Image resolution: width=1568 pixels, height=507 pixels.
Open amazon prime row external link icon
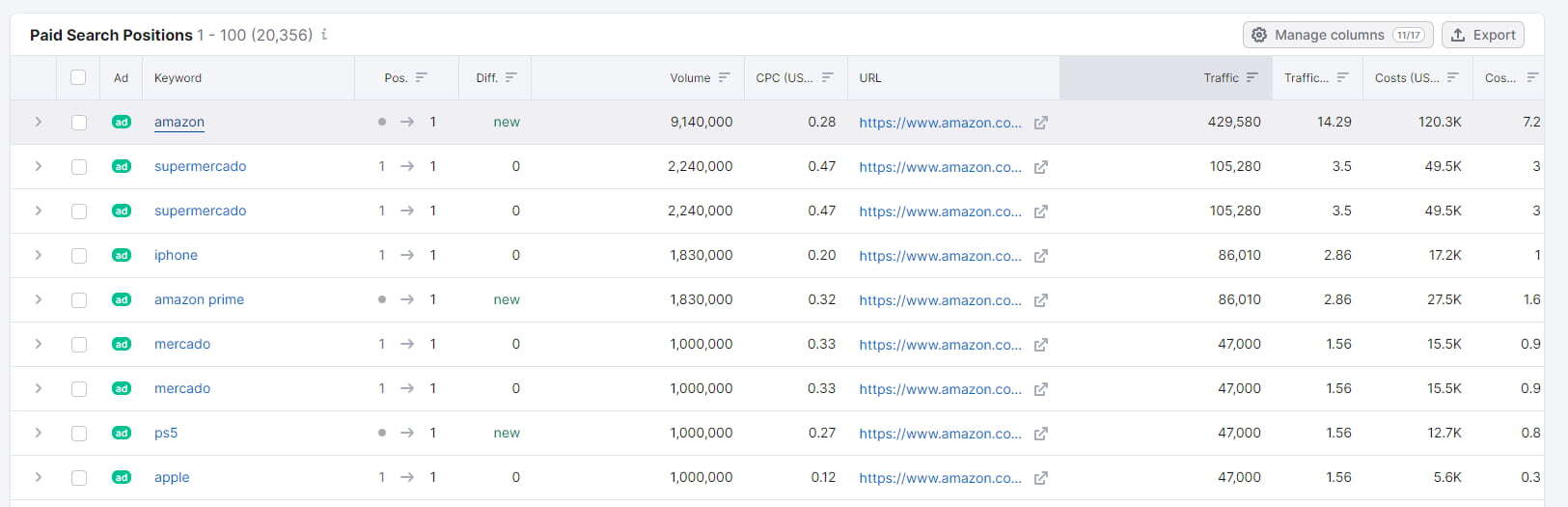point(1040,300)
